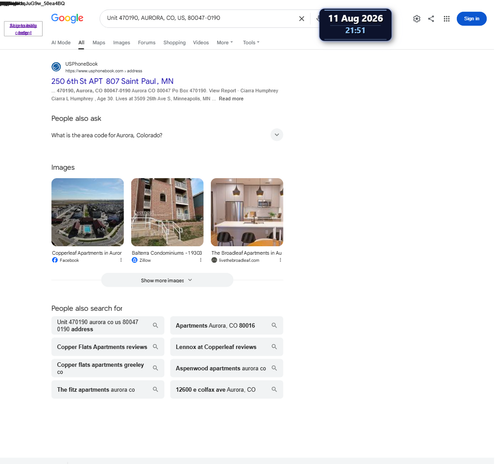
Task: Open Balterra Condominiums brick building thumbnail
Action: click(x=167, y=212)
